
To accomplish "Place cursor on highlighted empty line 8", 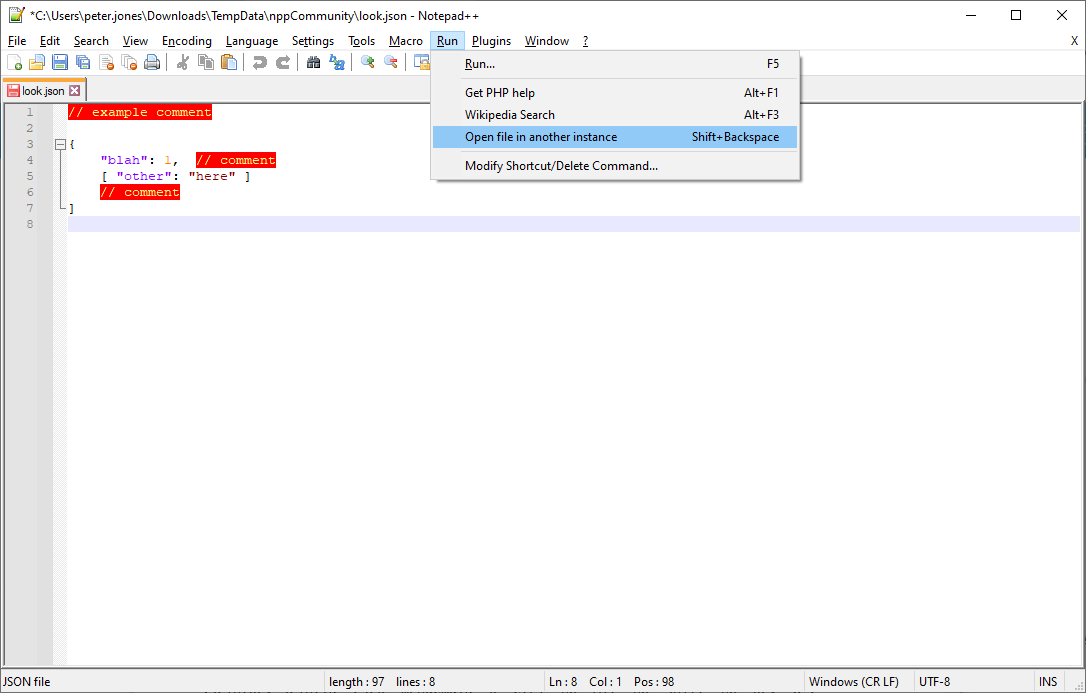I will click(x=573, y=224).
